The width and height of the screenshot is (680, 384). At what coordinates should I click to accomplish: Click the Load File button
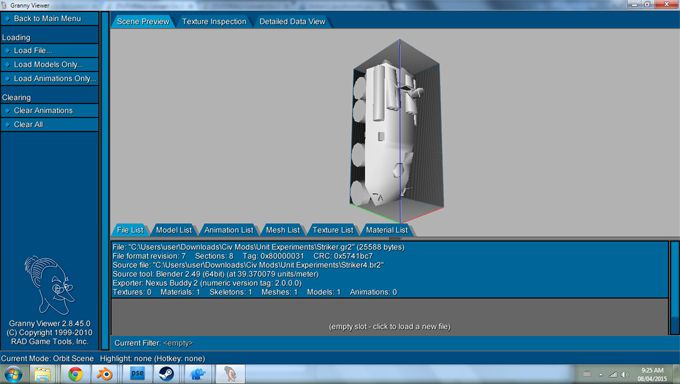[49, 50]
